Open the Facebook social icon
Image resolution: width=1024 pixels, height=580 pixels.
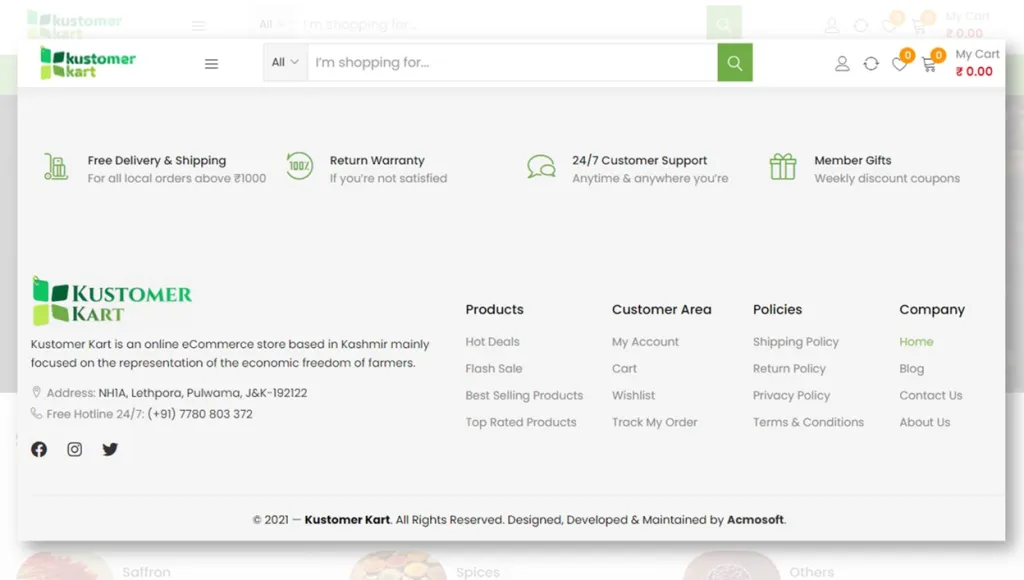tap(39, 449)
